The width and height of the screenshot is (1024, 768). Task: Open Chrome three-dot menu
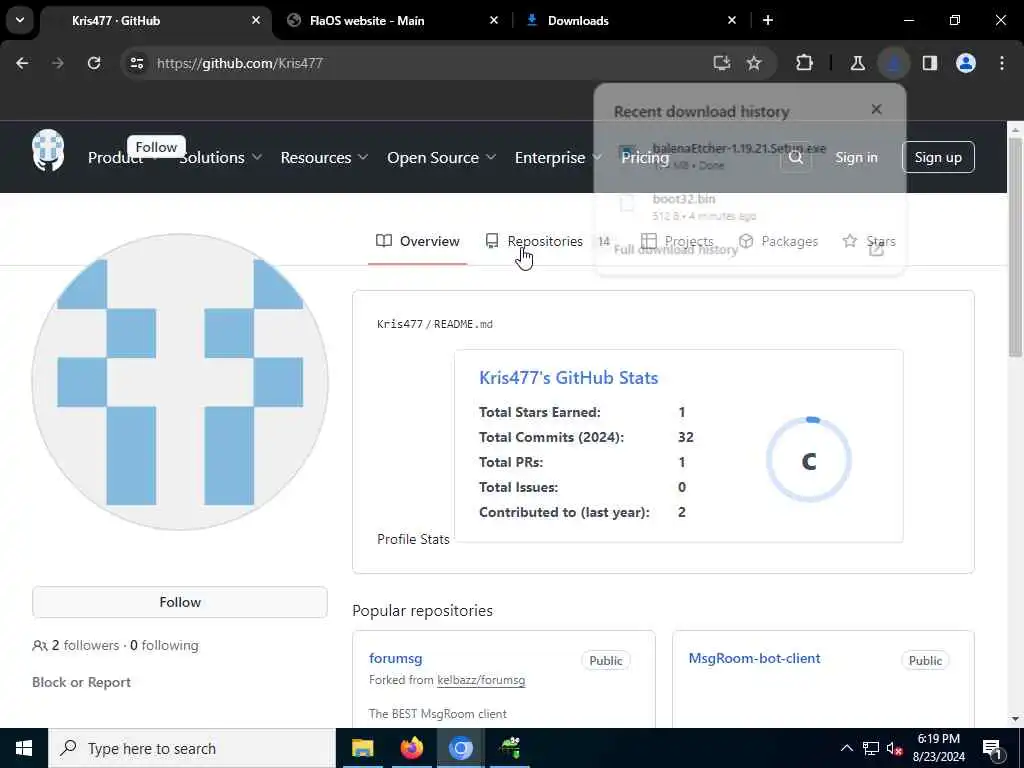pyautogui.click(x=1002, y=63)
